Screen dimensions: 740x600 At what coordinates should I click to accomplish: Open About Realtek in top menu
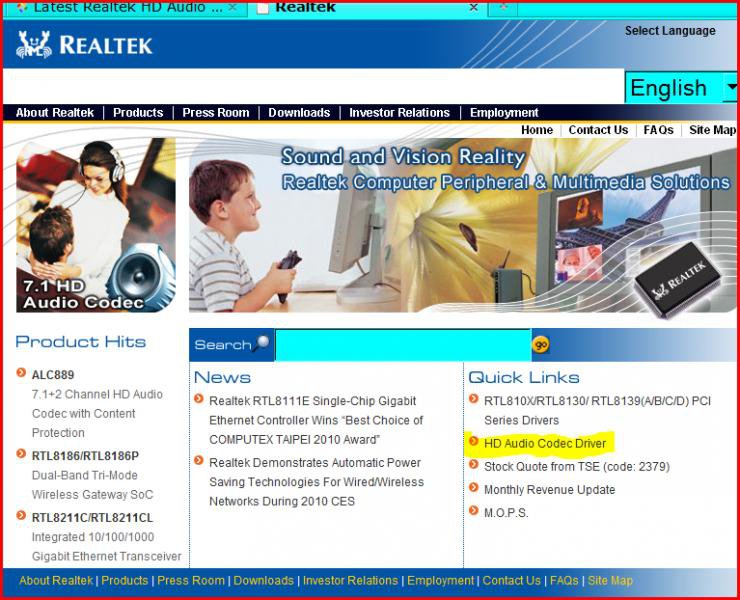click(x=55, y=113)
